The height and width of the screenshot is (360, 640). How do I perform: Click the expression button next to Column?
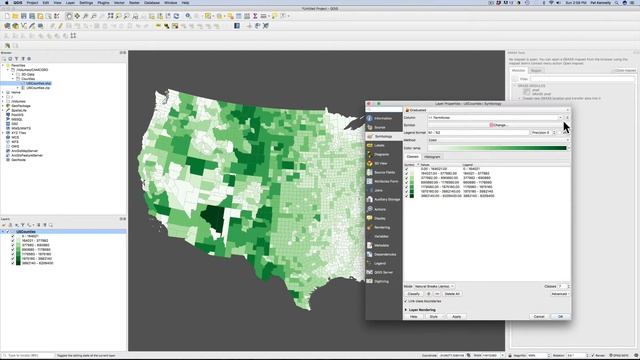click(567, 118)
